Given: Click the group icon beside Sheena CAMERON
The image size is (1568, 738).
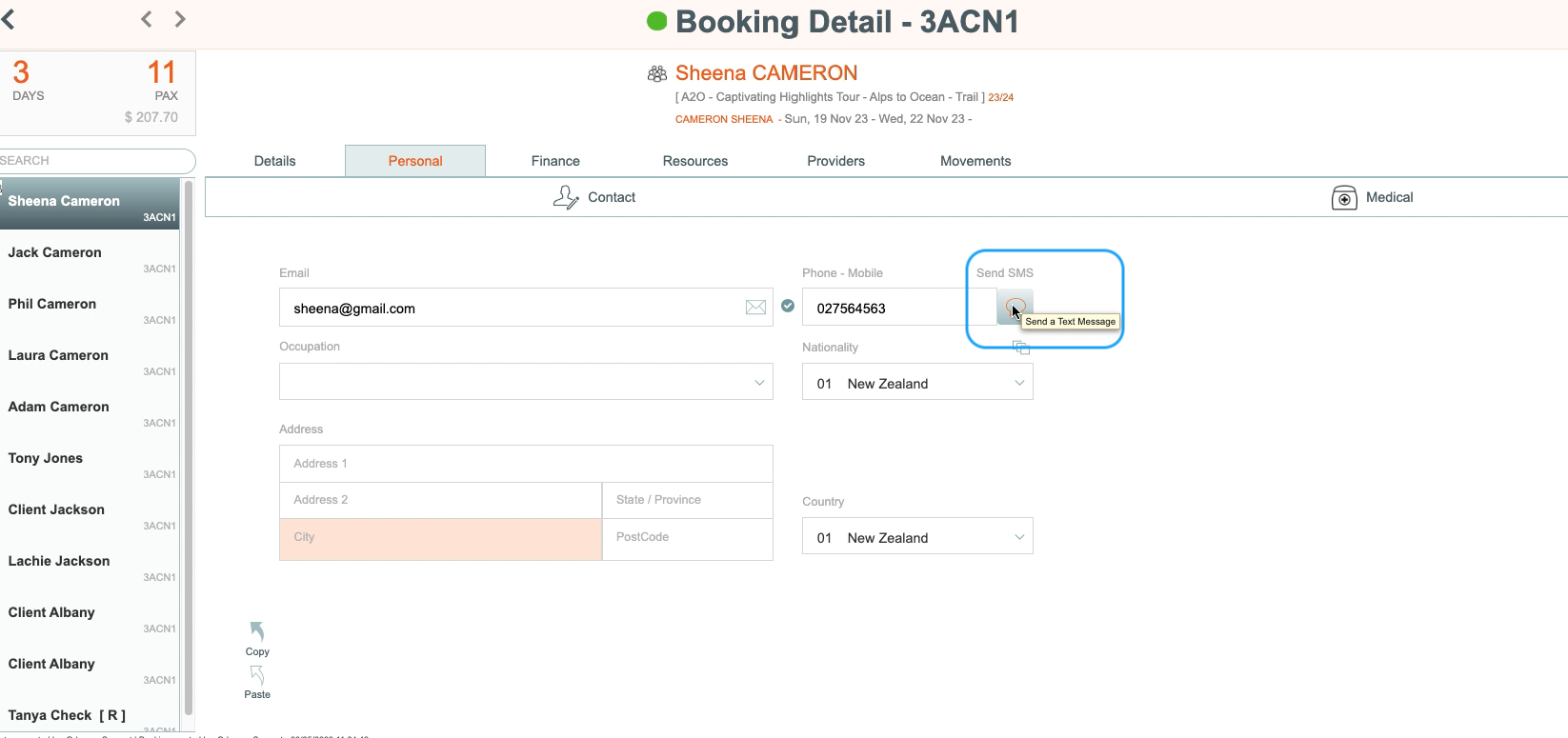Looking at the screenshot, I should (657, 73).
